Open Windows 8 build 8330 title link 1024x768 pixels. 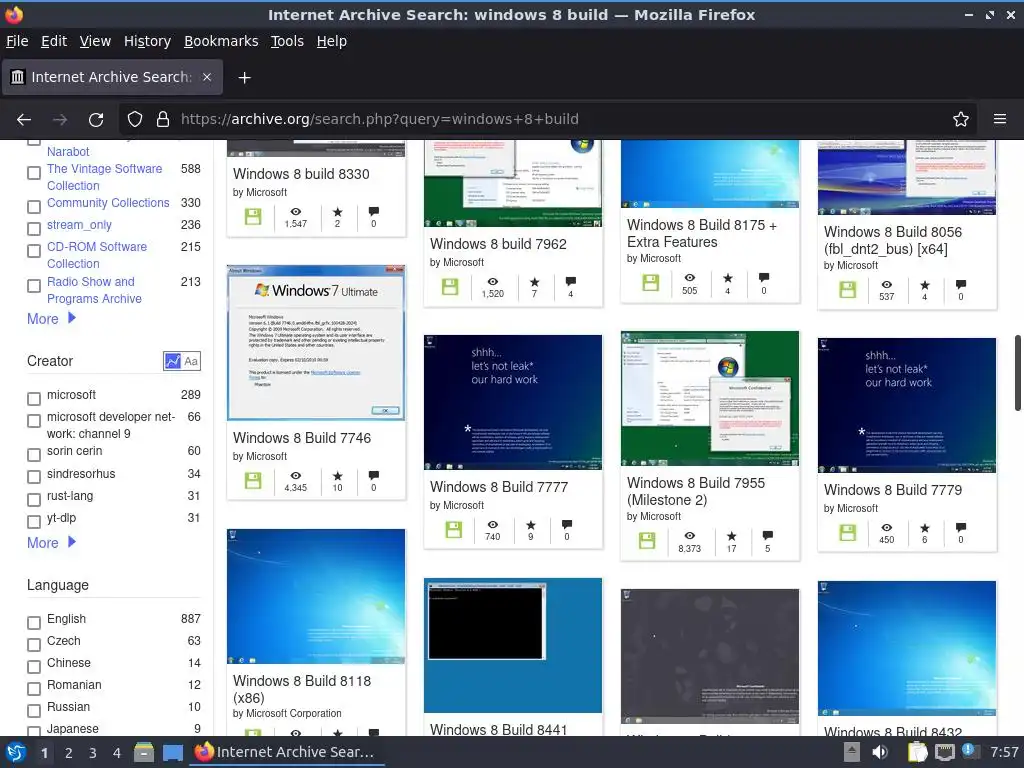coord(301,174)
